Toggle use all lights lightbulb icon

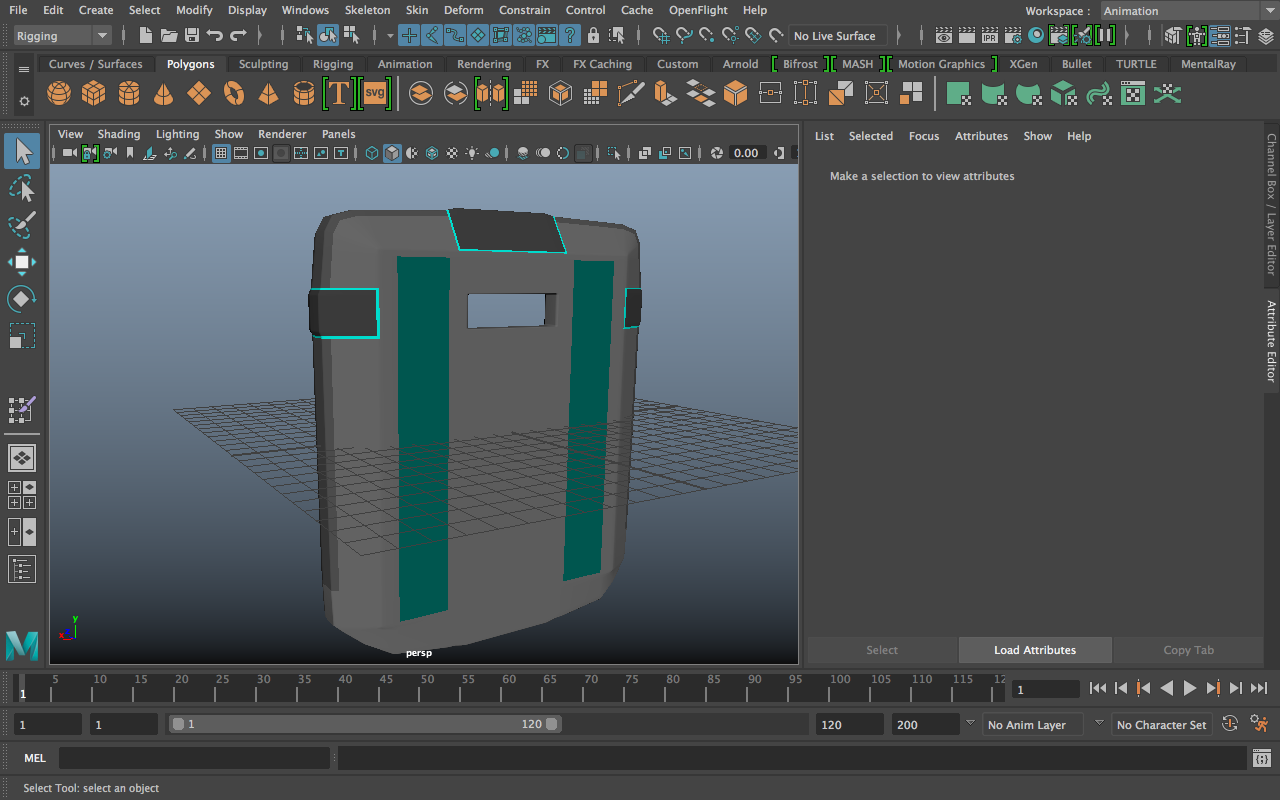[472, 153]
